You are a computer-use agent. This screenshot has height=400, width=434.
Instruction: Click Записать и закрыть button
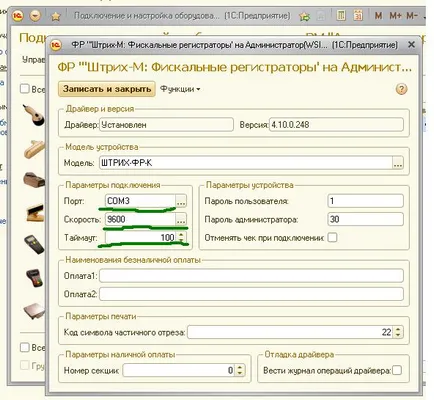(x=107, y=89)
